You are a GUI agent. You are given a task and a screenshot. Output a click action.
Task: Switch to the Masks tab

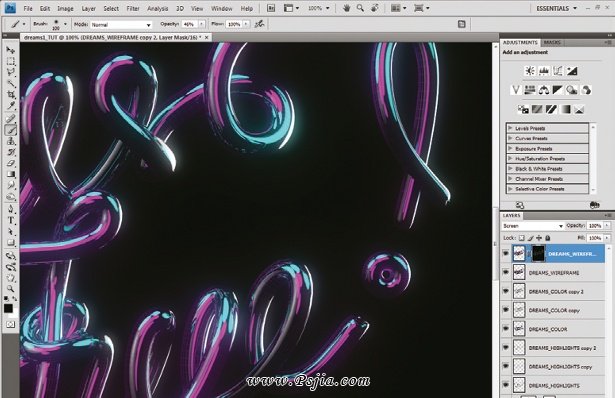tap(552, 42)
